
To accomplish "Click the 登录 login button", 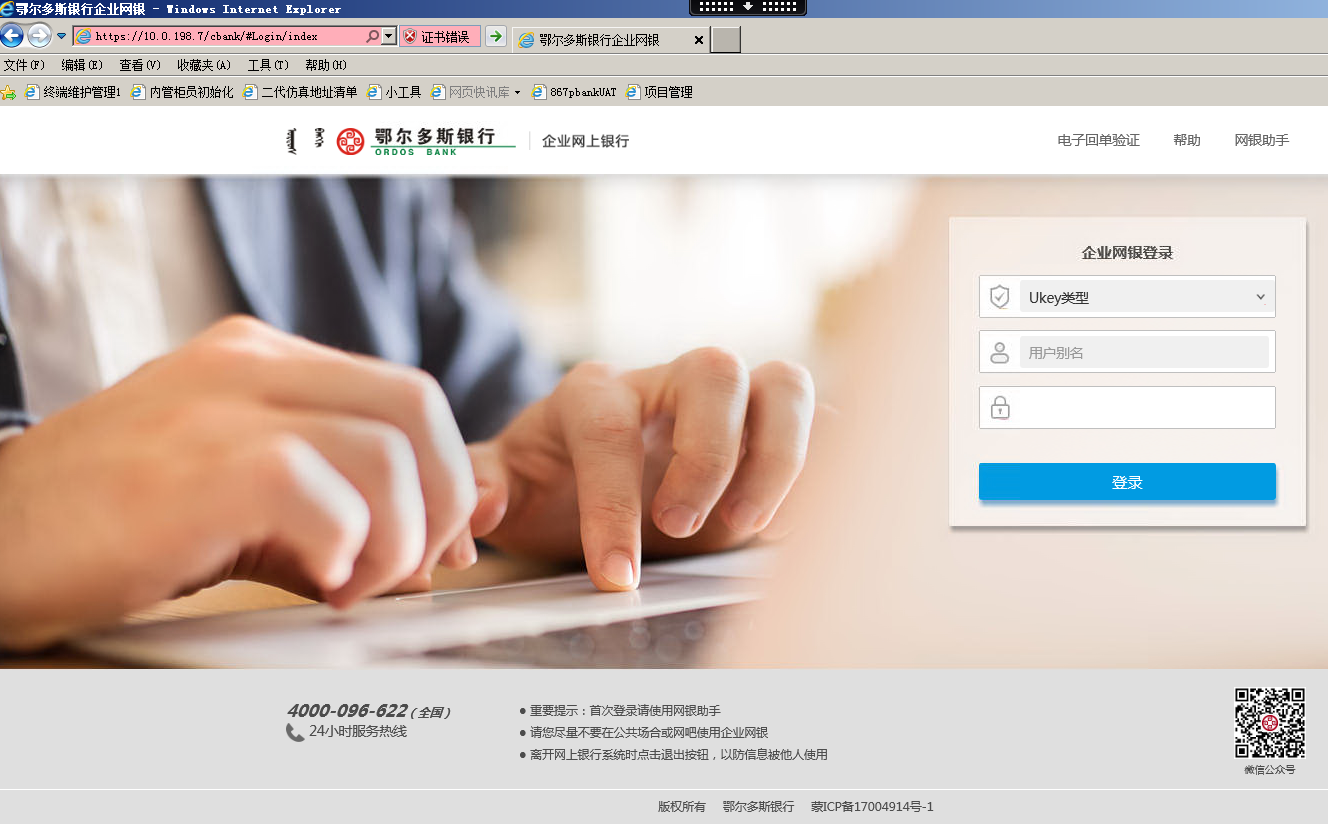I will (x=1127, y=481).
